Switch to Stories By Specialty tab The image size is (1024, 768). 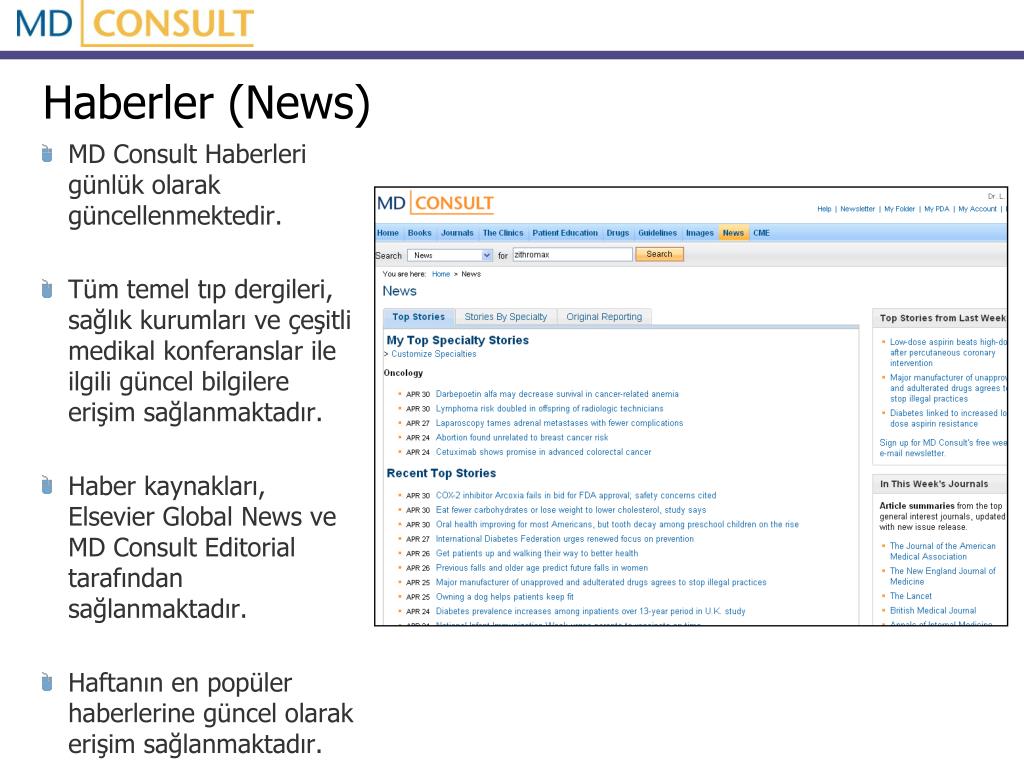pos(505,317)
